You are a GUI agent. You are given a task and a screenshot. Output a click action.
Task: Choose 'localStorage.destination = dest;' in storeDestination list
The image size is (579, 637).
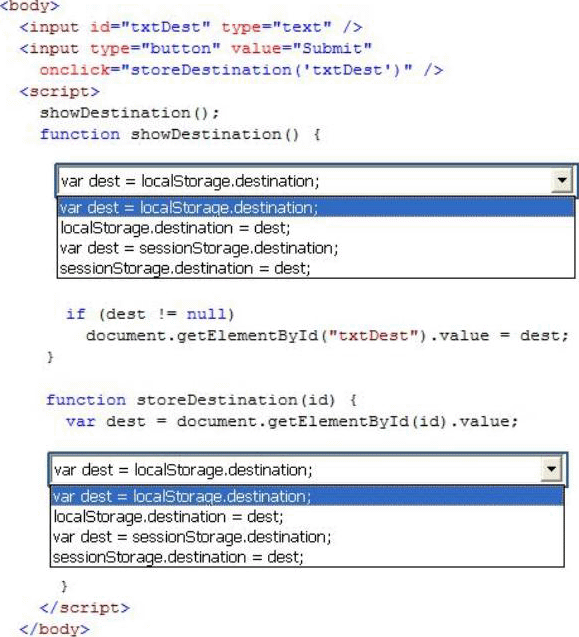tap(307, 517)
